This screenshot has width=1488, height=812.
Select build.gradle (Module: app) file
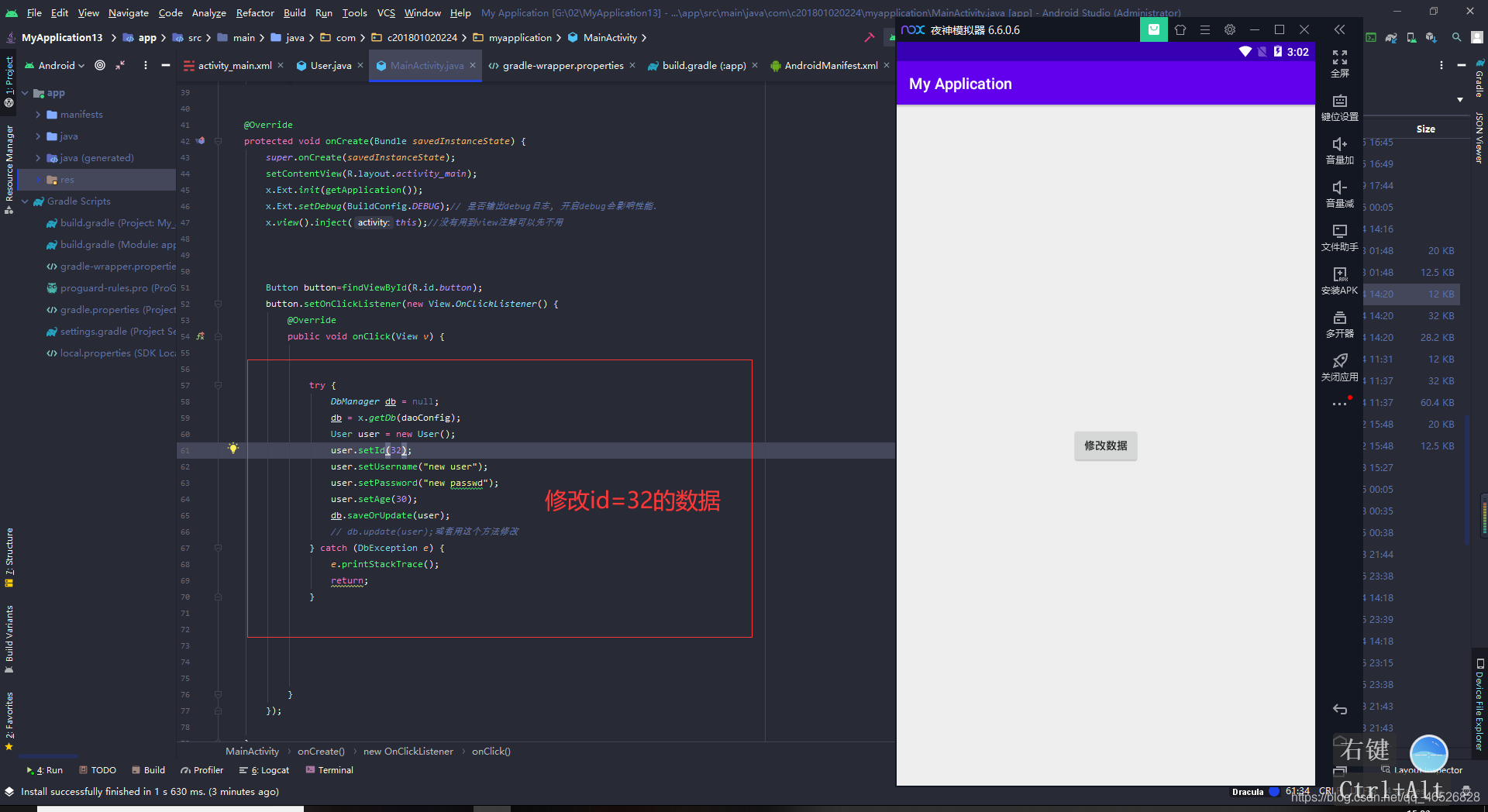coord(111,245)
